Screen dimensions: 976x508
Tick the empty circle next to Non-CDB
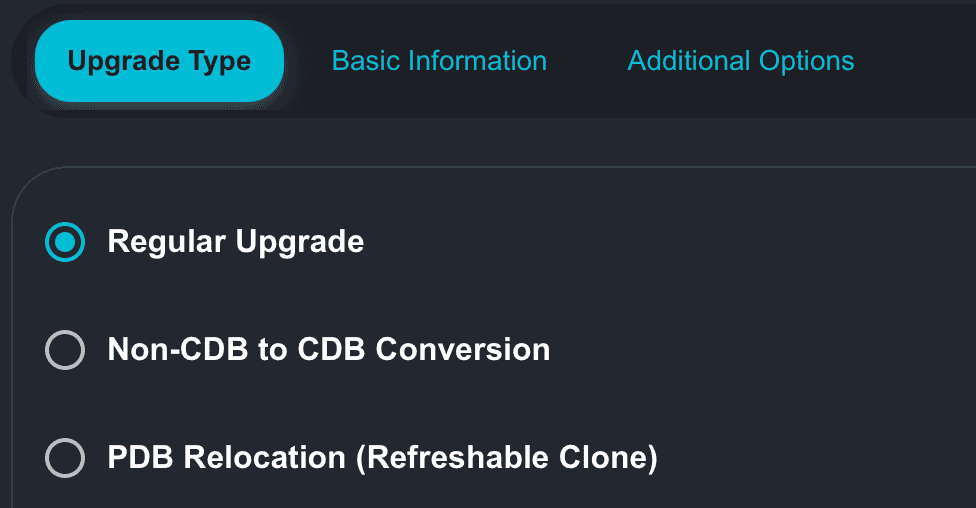click(66, 350)
